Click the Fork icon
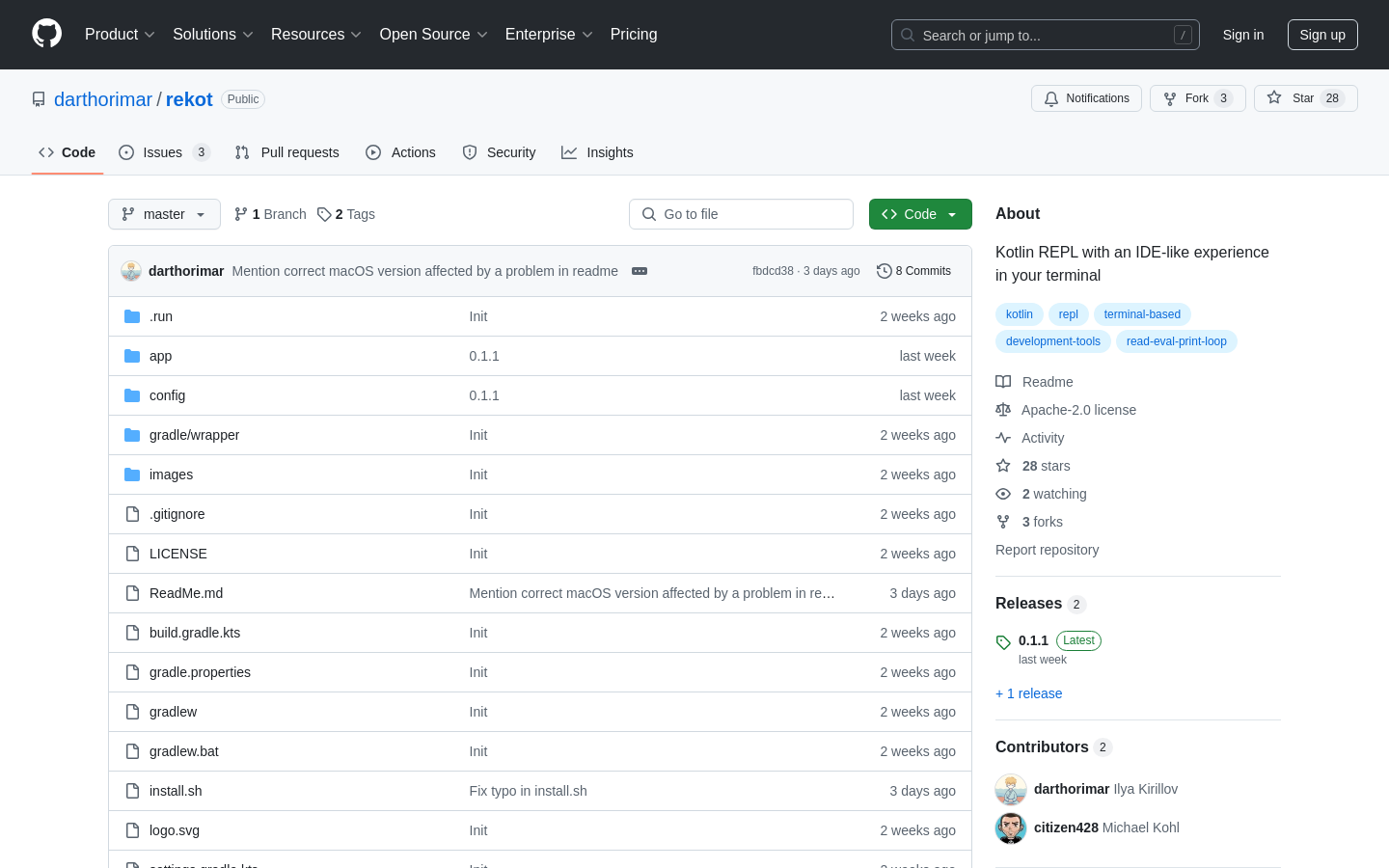Screen dimensions: 1389x868 pos(1170,98)
